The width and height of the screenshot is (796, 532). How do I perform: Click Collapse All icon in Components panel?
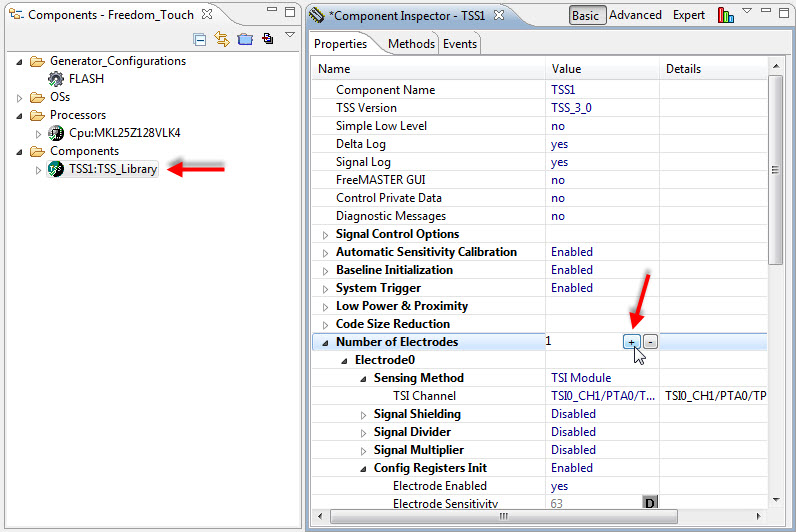(200, 39)
